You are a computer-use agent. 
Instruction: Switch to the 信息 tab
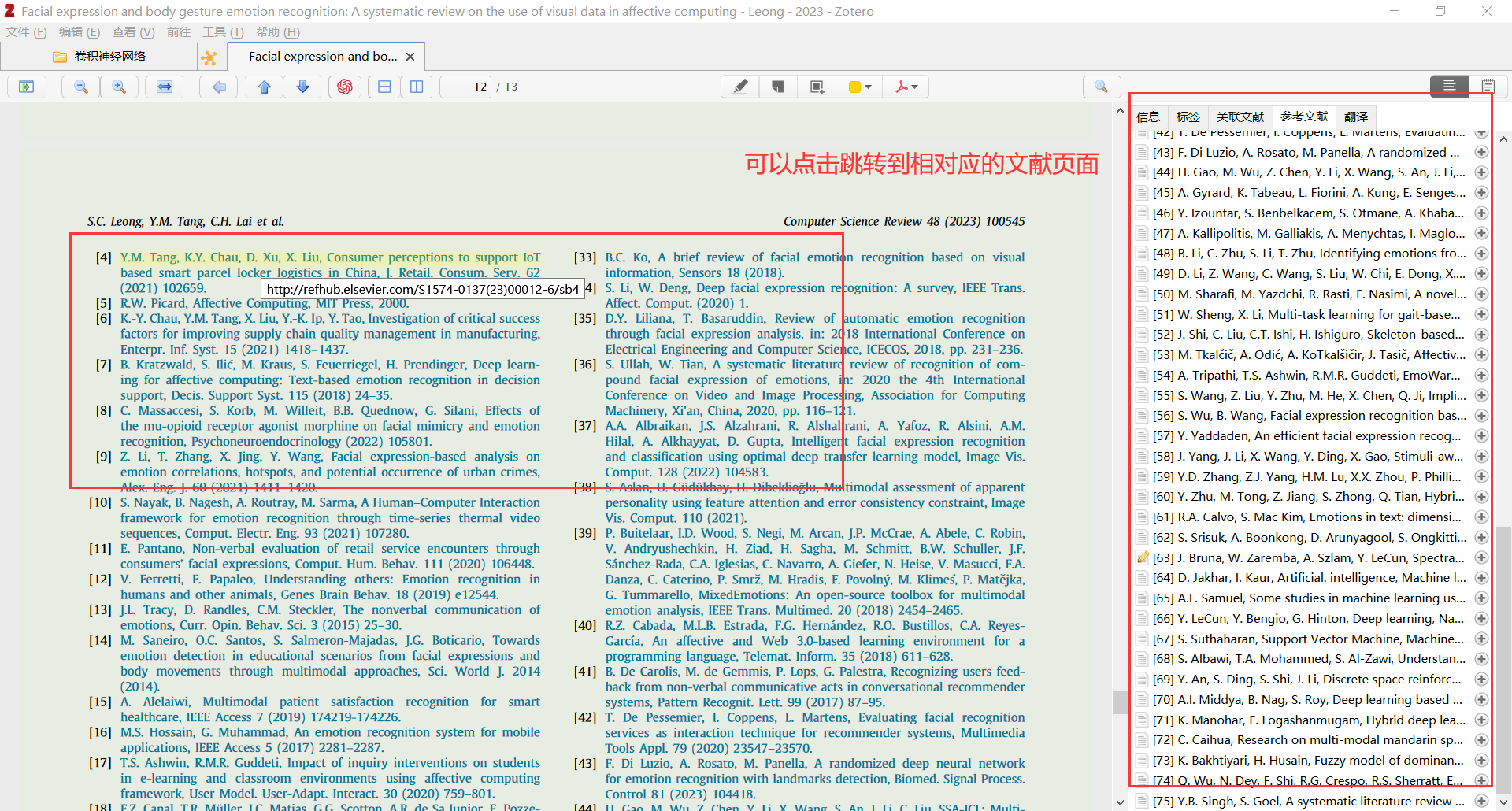click(x=1148, y=117)
